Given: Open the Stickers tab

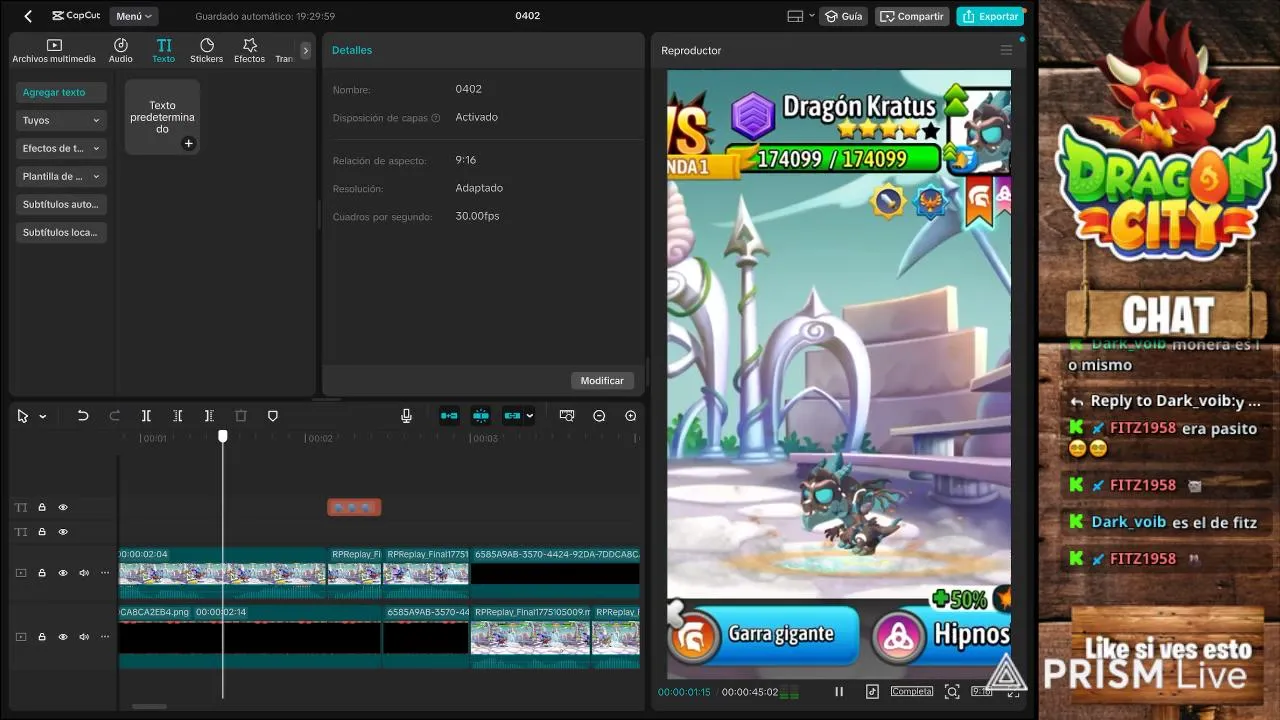Looking at the screenshot, I should [207, 51].
